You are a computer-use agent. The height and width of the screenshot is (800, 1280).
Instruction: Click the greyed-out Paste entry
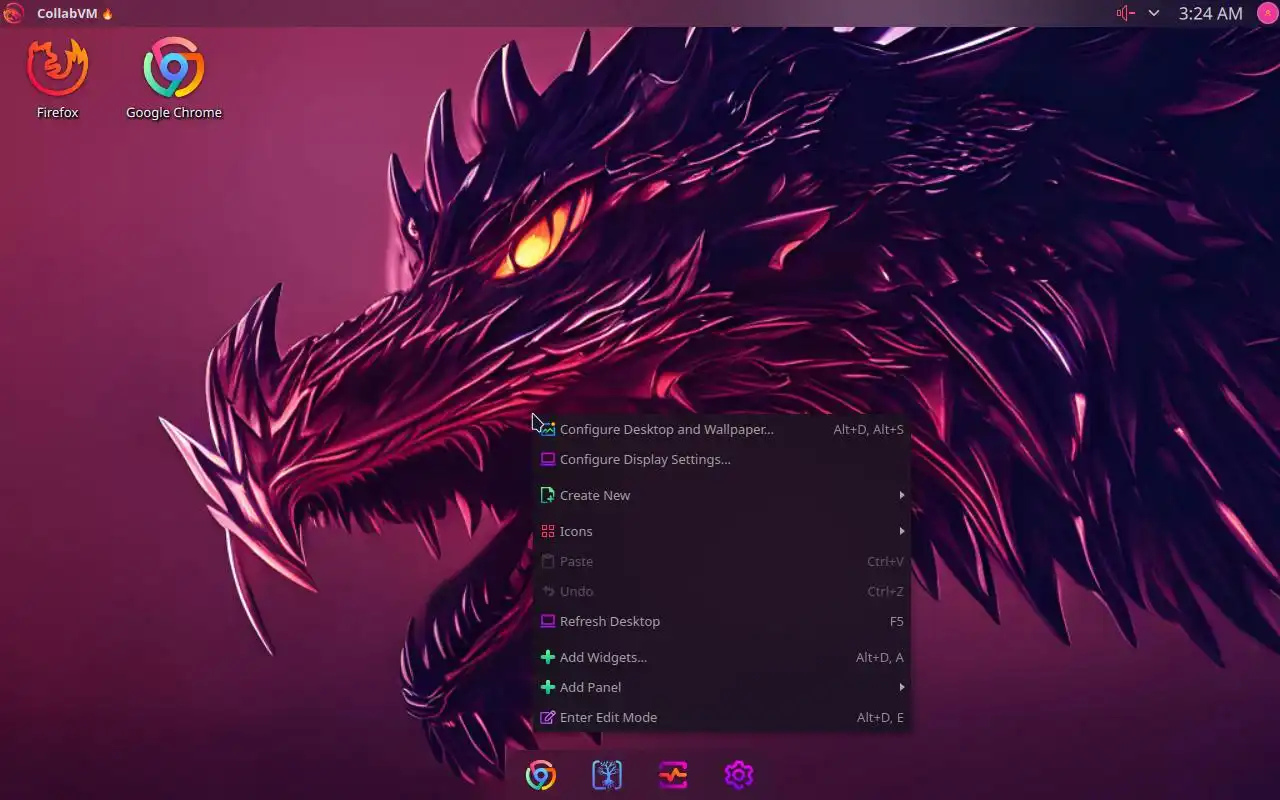coord(721,561)
